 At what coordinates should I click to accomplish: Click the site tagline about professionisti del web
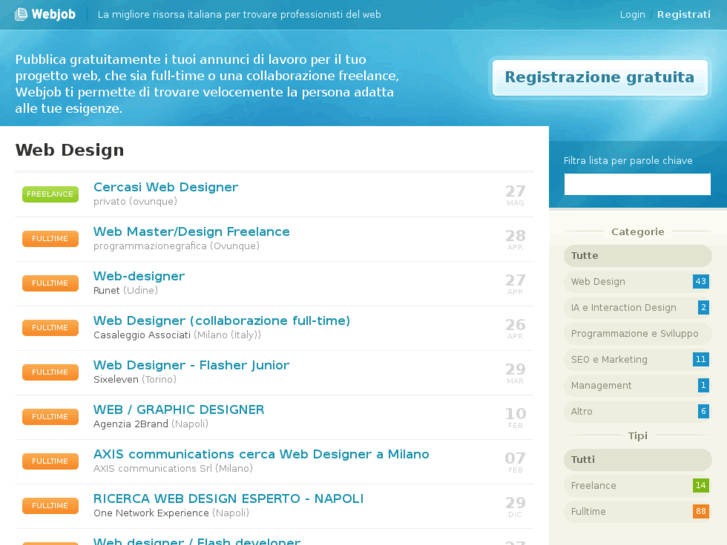point(239,14)
